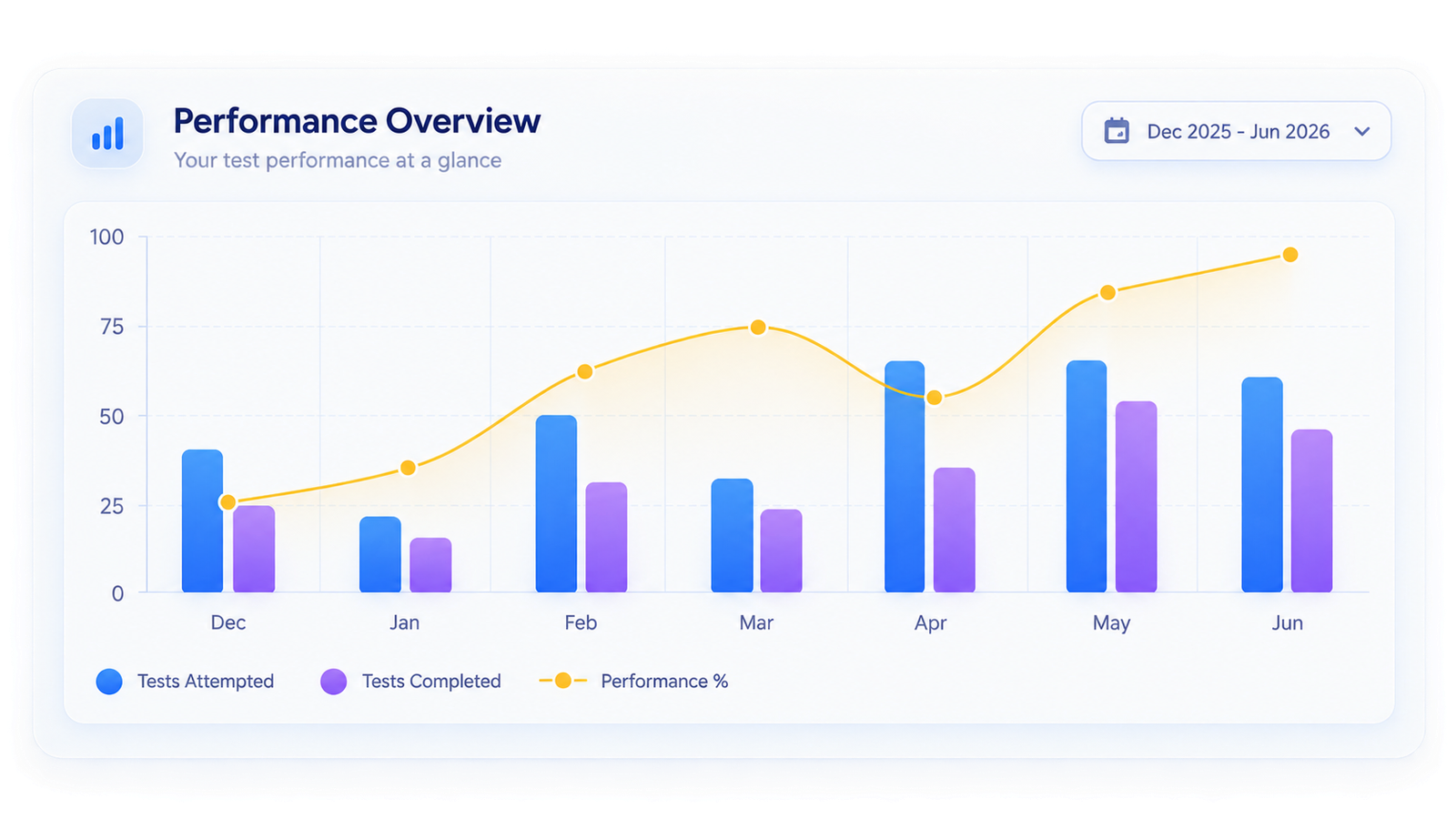Open the Dec 2025 - Jun 2026 range picker
This screenshot has width=1456, height=819.
[1236, 131]
